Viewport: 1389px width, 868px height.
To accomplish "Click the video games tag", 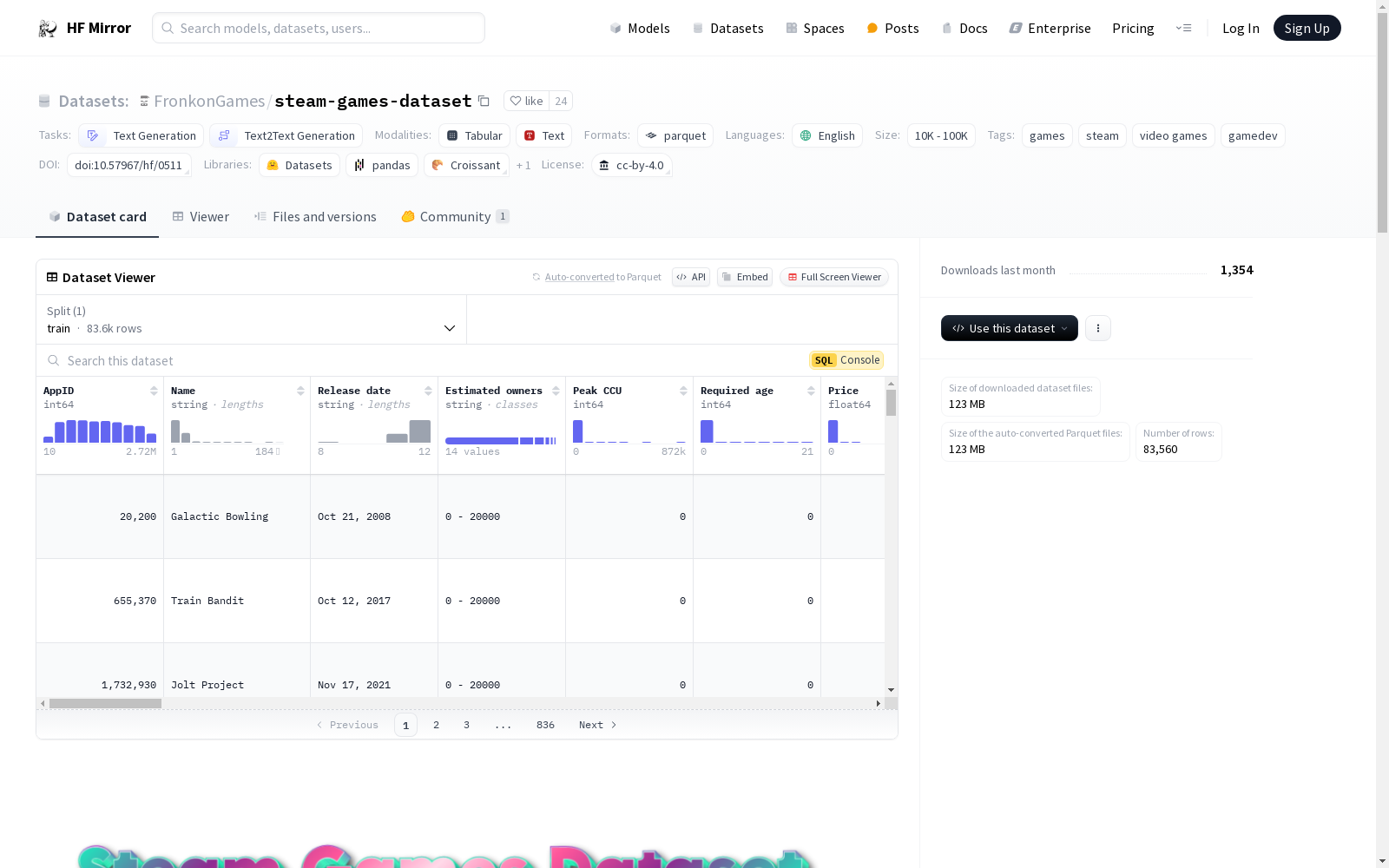I will [x=1174, y=135].
